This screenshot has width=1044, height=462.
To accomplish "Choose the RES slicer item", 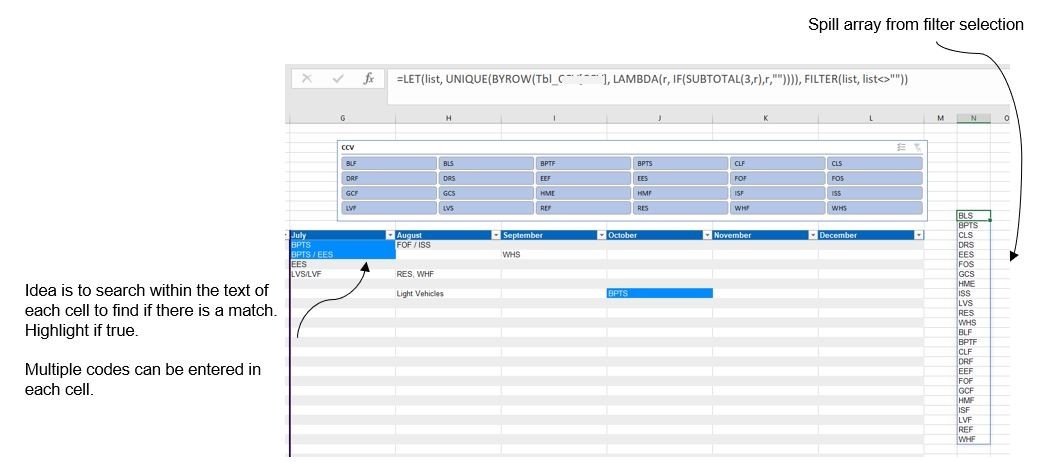I will 680,208.
